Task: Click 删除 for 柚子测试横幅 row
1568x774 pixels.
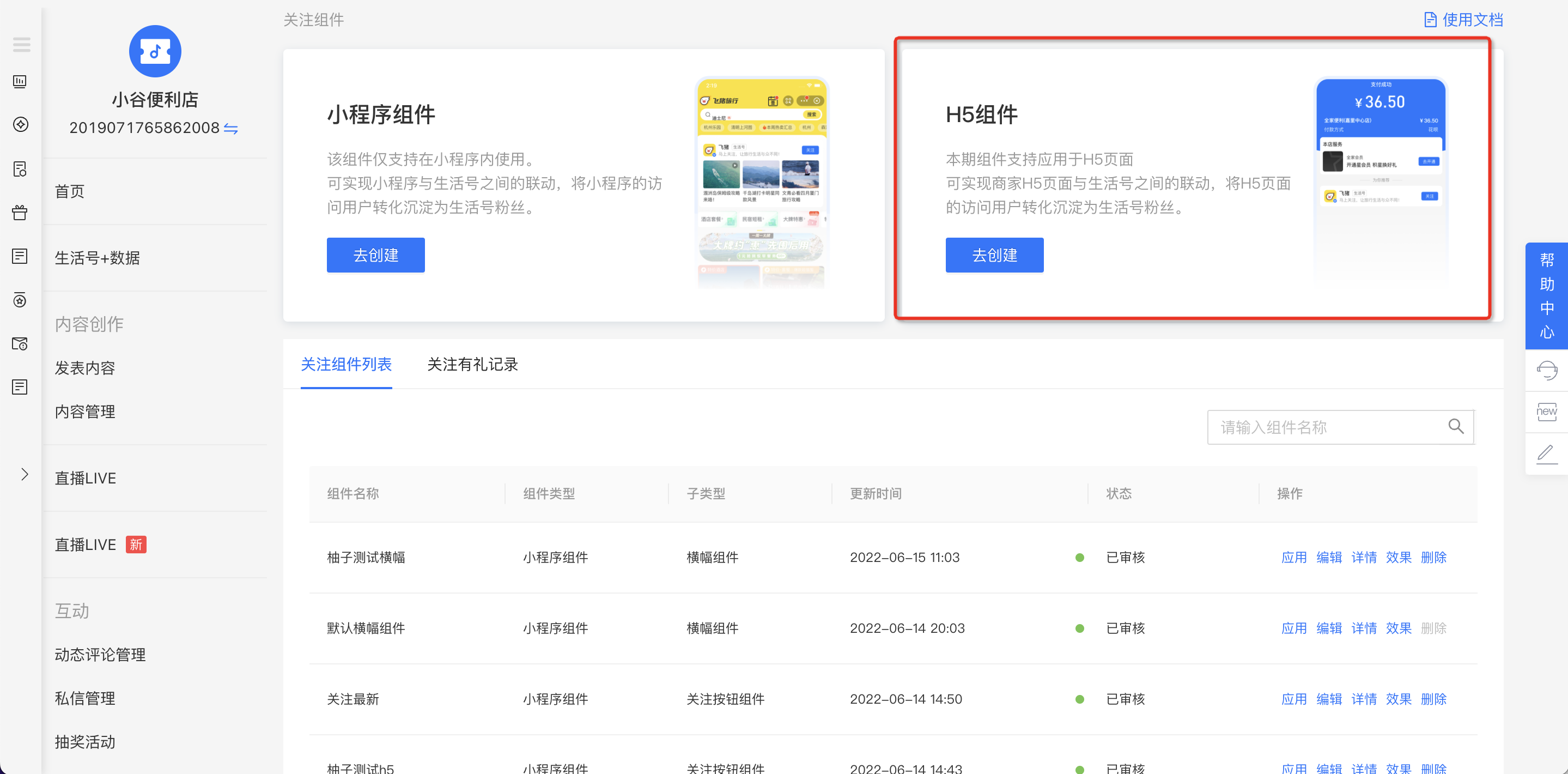Action: coord(1433,557)
